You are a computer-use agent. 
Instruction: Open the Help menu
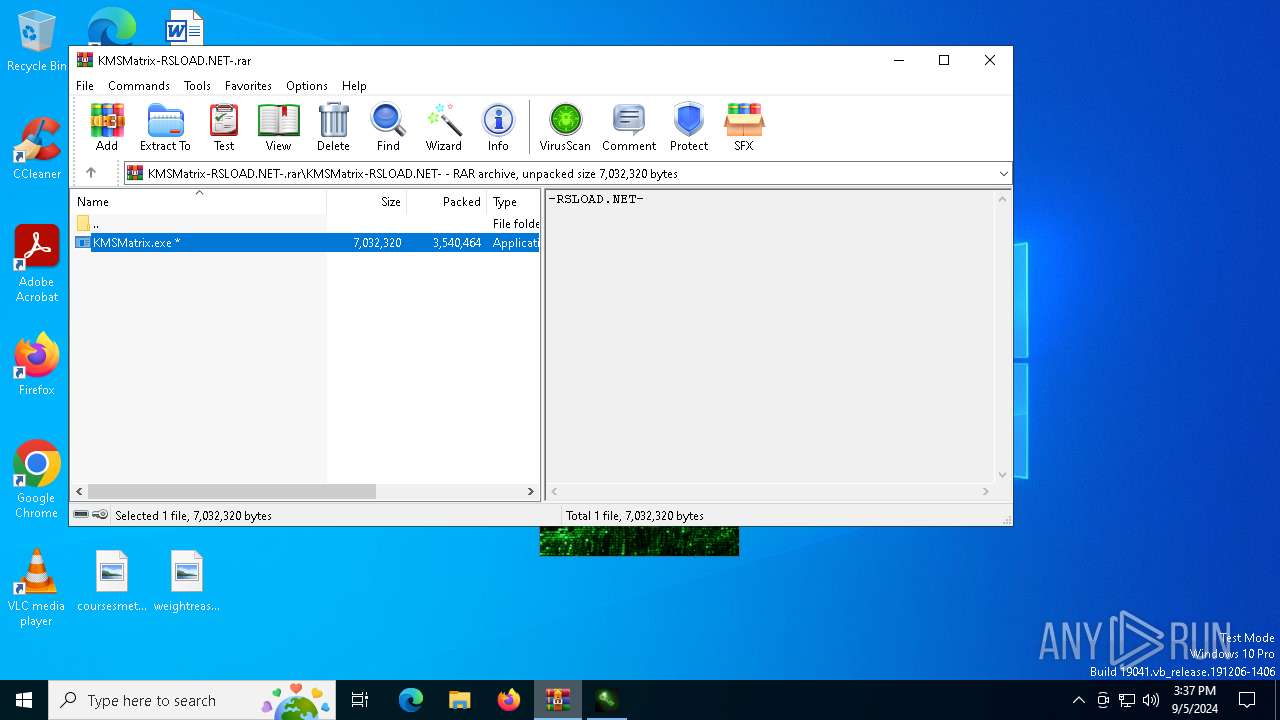pyautogui.click(x=354, y=86)
